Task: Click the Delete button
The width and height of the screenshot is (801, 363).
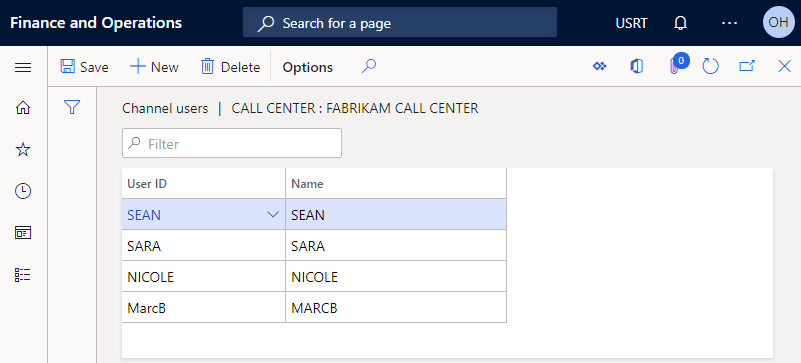Action: (x=230, y=67)
